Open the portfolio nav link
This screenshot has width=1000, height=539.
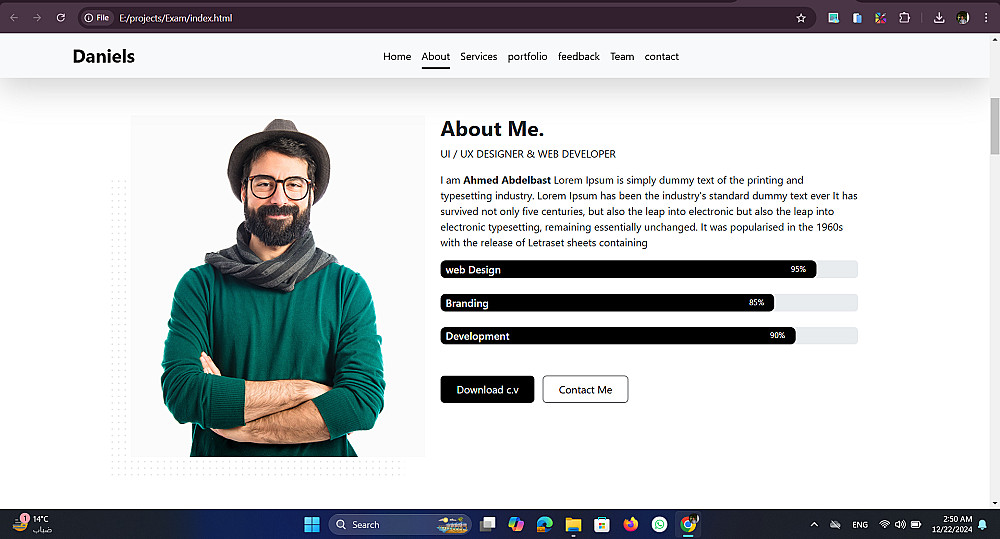tap(527, 56)
